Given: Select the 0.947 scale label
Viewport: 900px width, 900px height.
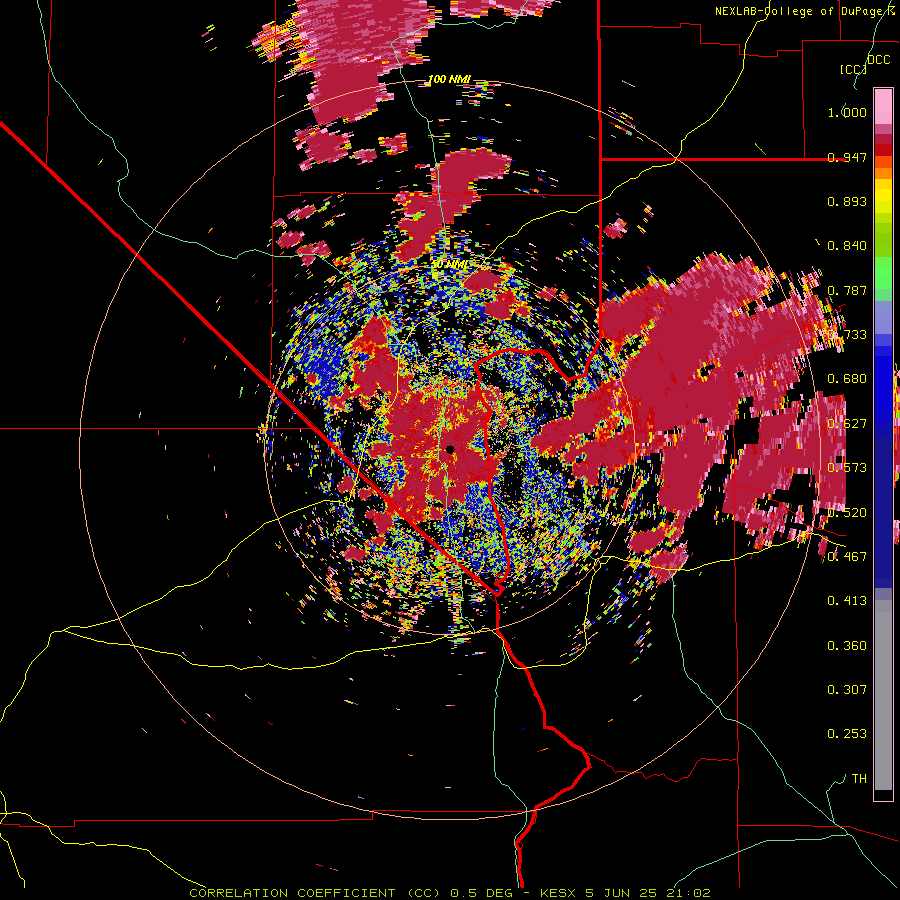Looking at the screenshot, I should 847,157.
